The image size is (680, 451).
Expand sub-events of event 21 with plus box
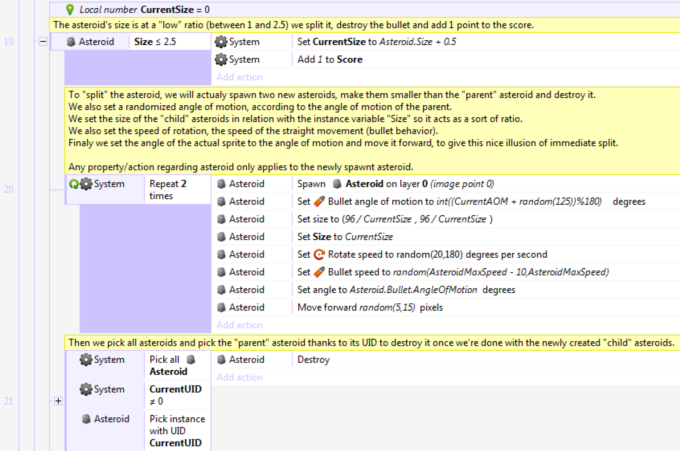[x=57, y=400]
